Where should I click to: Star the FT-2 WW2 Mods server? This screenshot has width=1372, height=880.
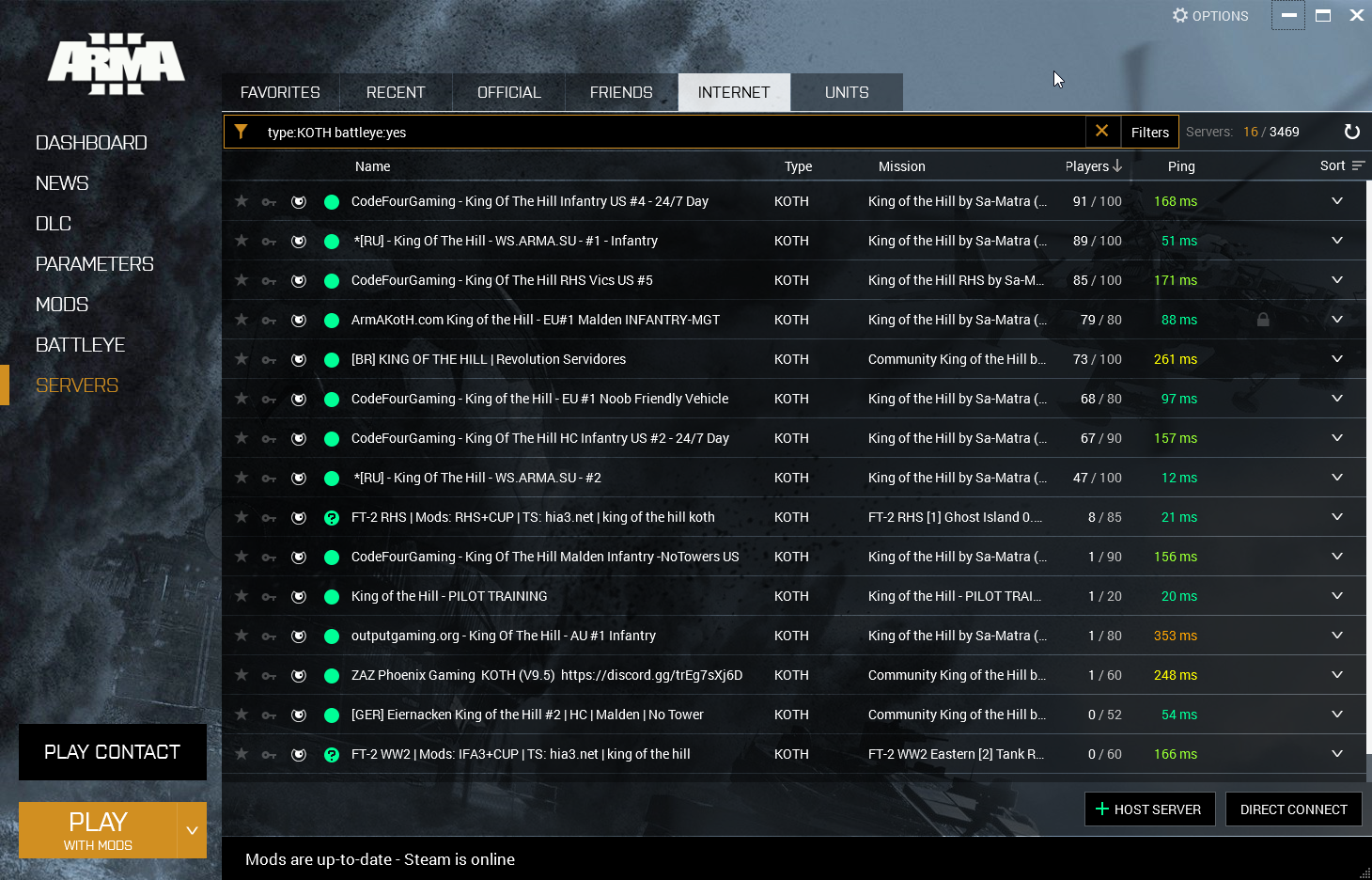click(x=242, y=754)
